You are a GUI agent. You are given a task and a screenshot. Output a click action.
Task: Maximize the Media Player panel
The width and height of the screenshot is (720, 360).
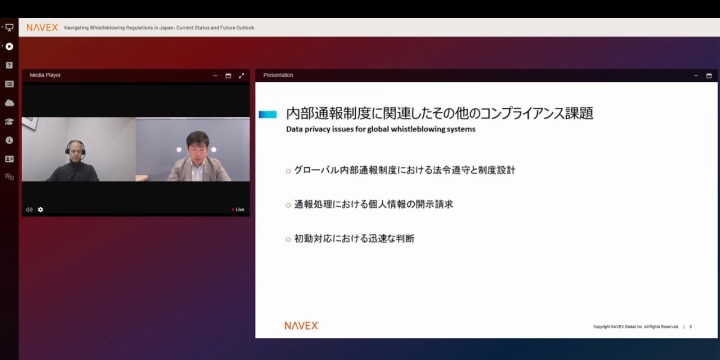(228, 76)
